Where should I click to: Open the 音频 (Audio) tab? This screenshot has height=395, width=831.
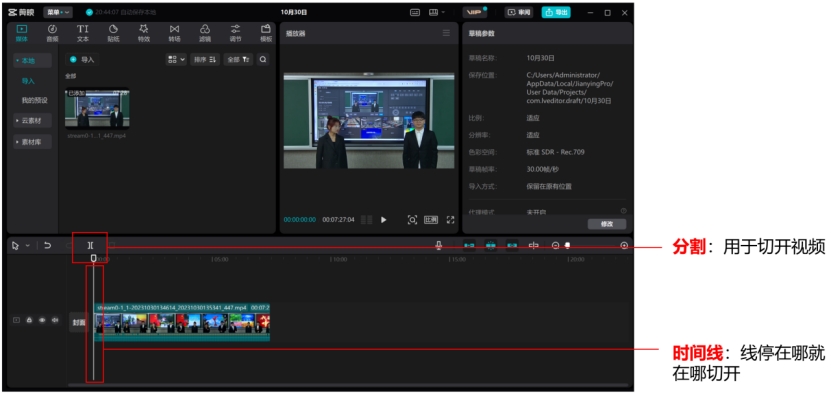tap(52, 33)
